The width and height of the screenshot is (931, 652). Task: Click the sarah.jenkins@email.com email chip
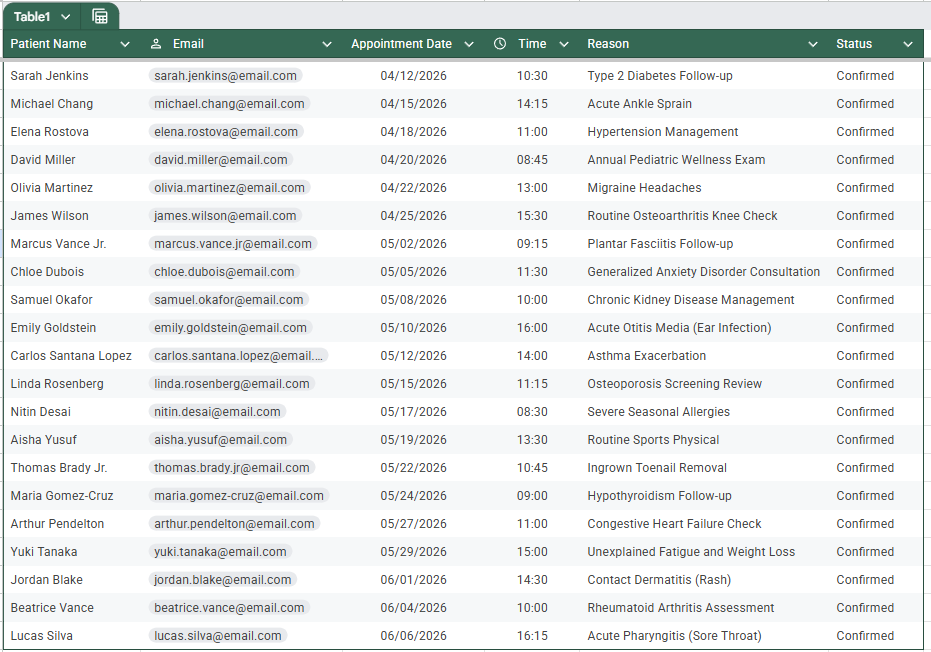[226, 75]
